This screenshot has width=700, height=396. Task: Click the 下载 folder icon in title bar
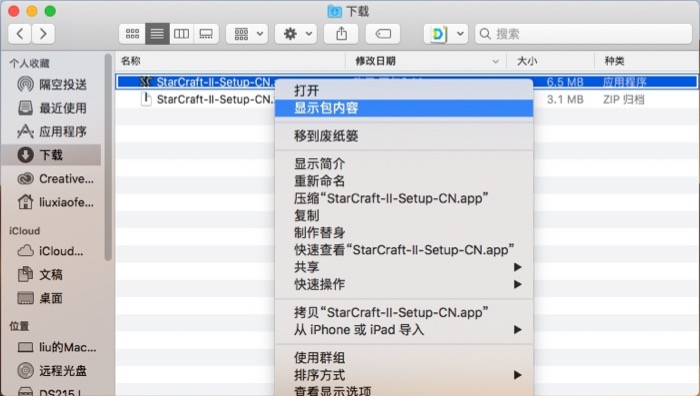334,11
